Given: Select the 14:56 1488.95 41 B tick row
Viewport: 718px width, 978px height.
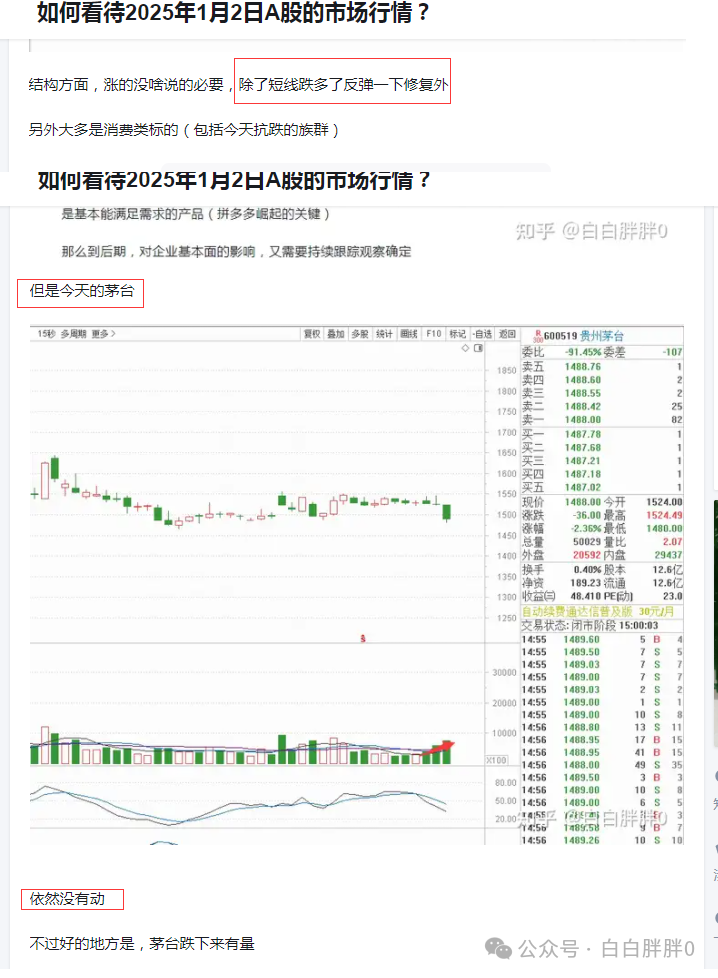Looking at the screenshot, I should click(602, 752).
